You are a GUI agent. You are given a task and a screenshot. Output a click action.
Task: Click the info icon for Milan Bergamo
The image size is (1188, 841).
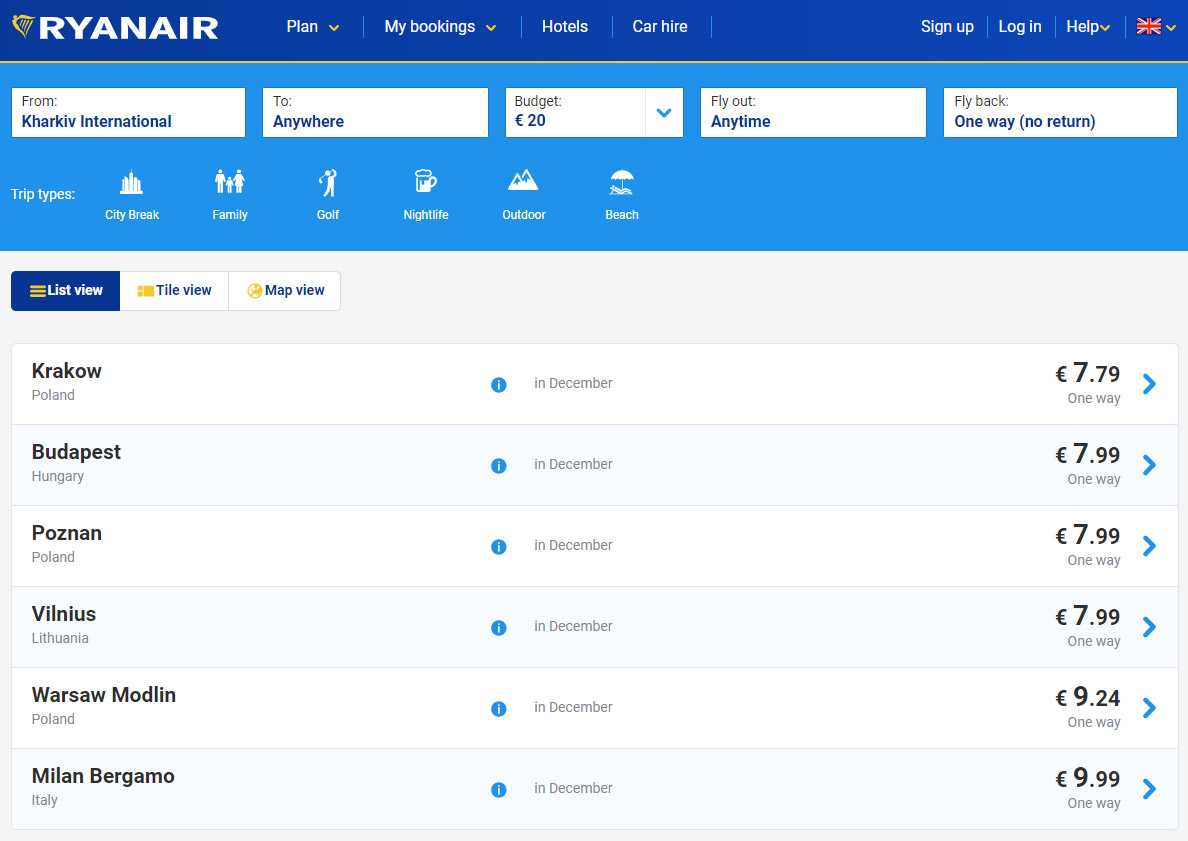[499, 790]
